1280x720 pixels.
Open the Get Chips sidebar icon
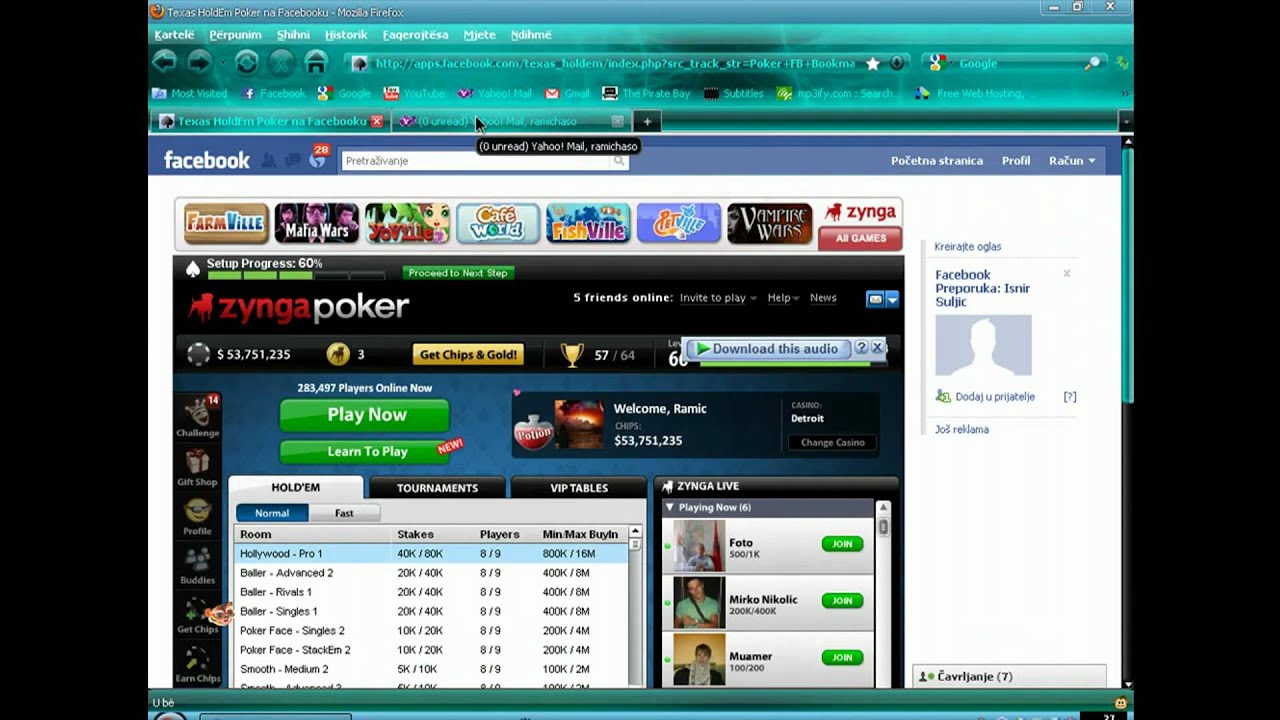coord(198,615)
